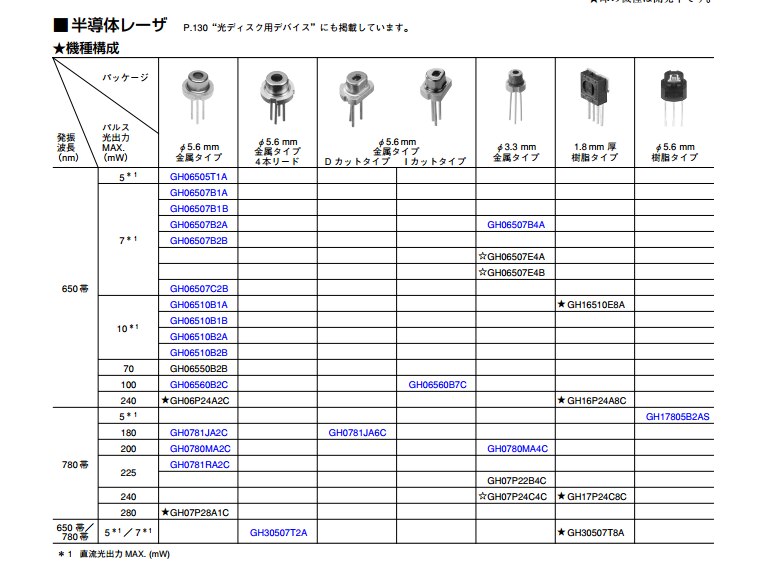Click the D-cut type package photo
This screenshot has height=569, width=784.
[356, 98]
